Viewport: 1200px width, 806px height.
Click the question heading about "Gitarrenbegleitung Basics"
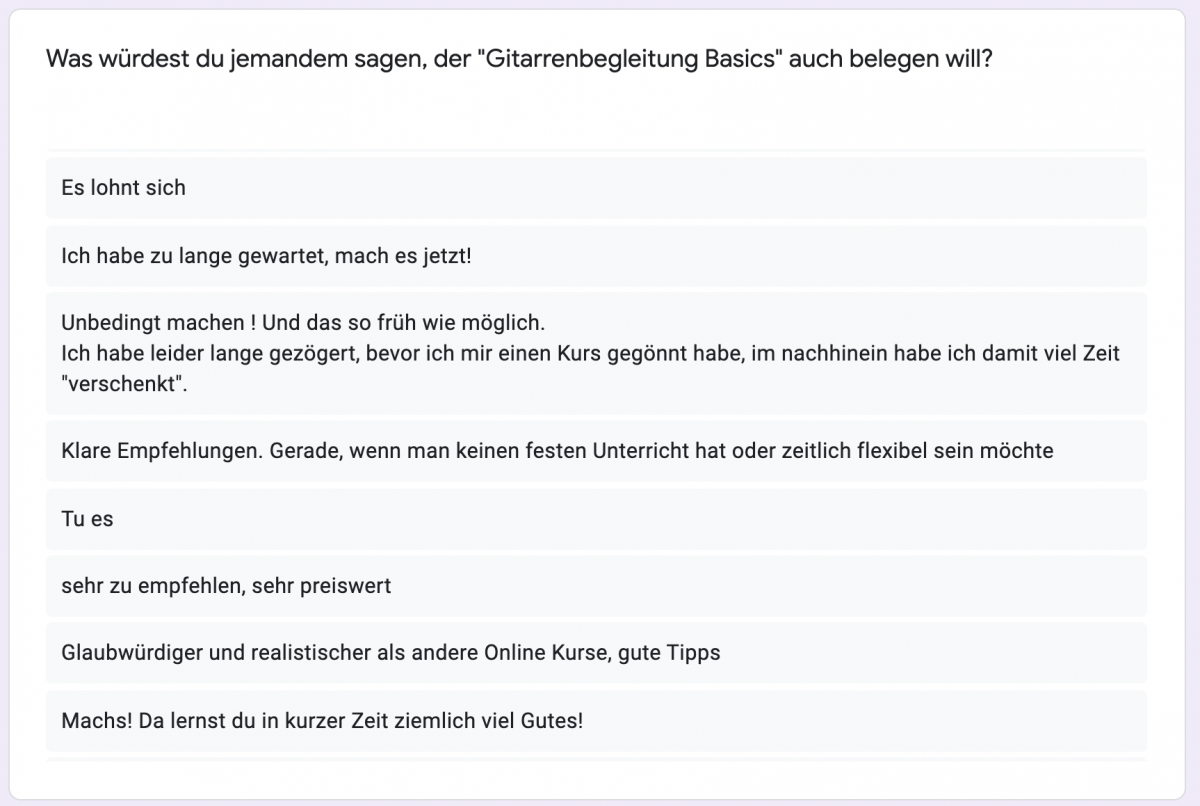tap(519, 58)
